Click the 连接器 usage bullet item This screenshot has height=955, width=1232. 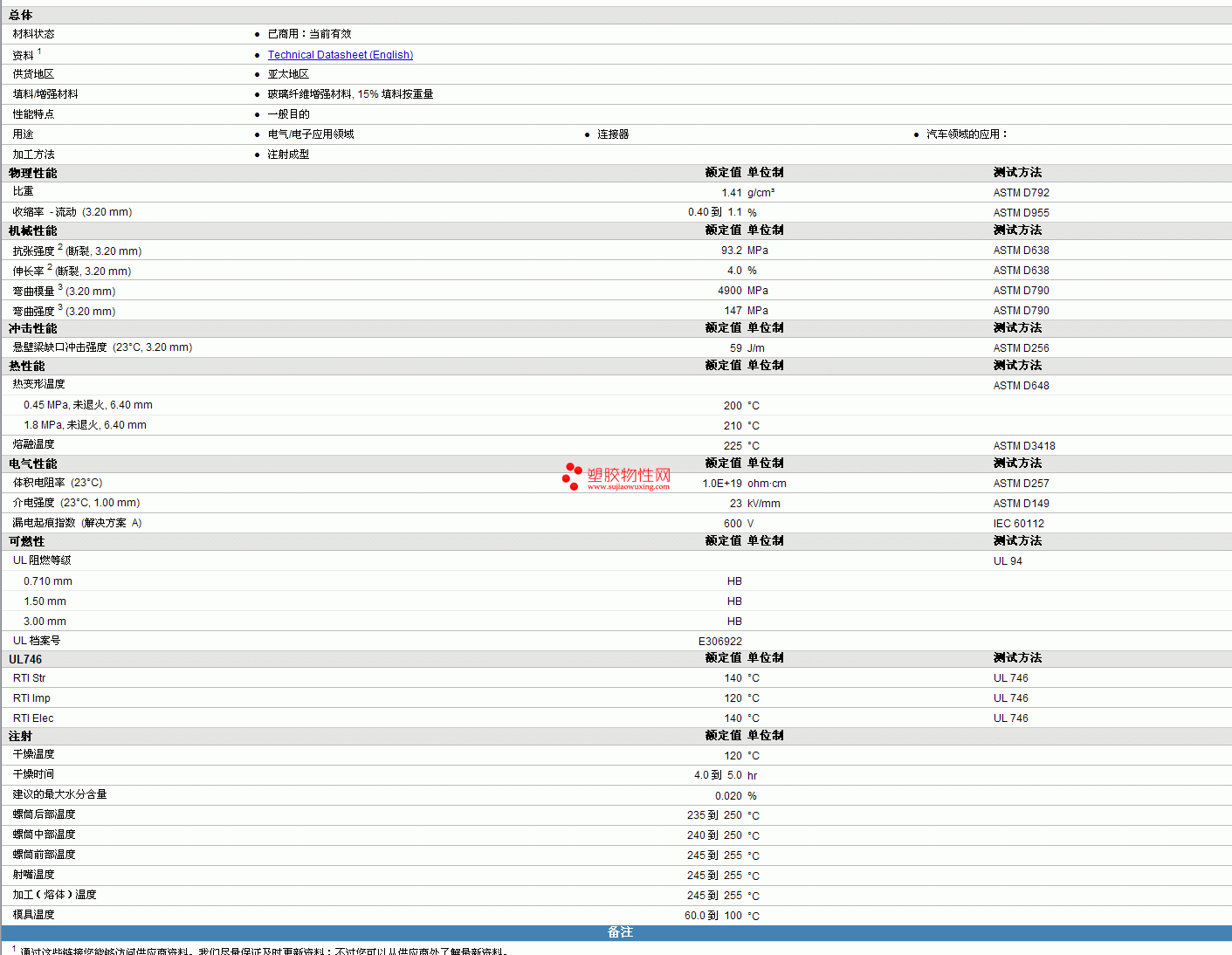click(x=613, y=134)
